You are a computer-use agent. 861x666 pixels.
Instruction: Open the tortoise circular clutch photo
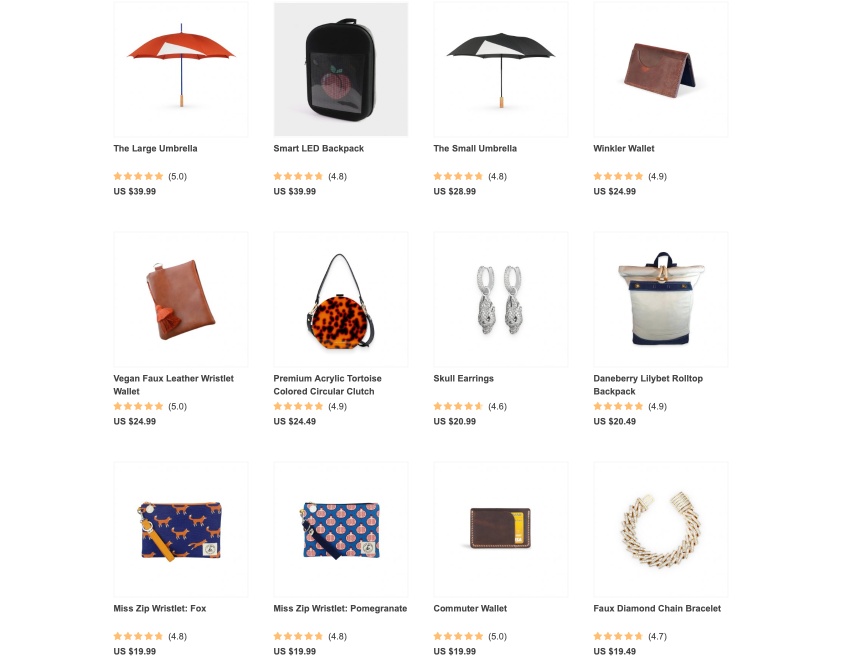340,299
